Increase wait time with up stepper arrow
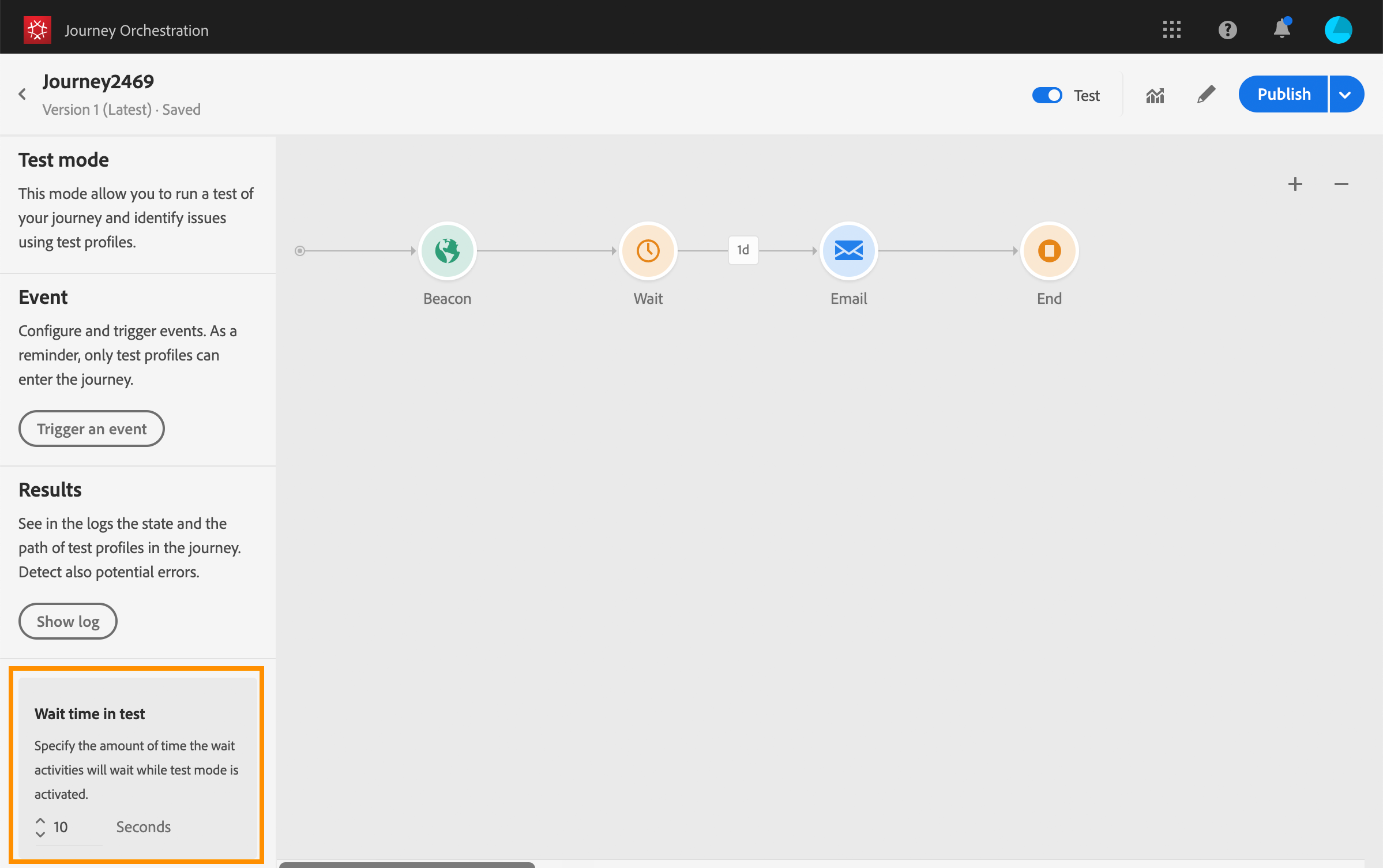 (40, 820)
